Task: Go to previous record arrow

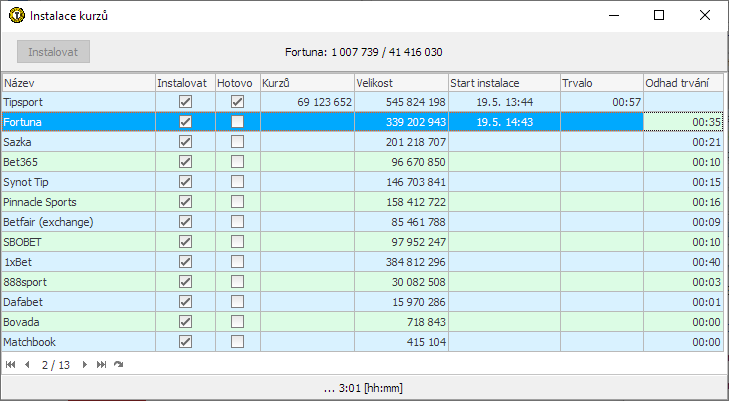Action: click(x=27, y=365)
